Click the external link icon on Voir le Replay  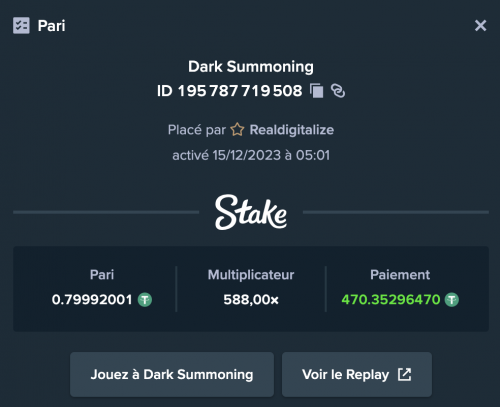(404, 374)
